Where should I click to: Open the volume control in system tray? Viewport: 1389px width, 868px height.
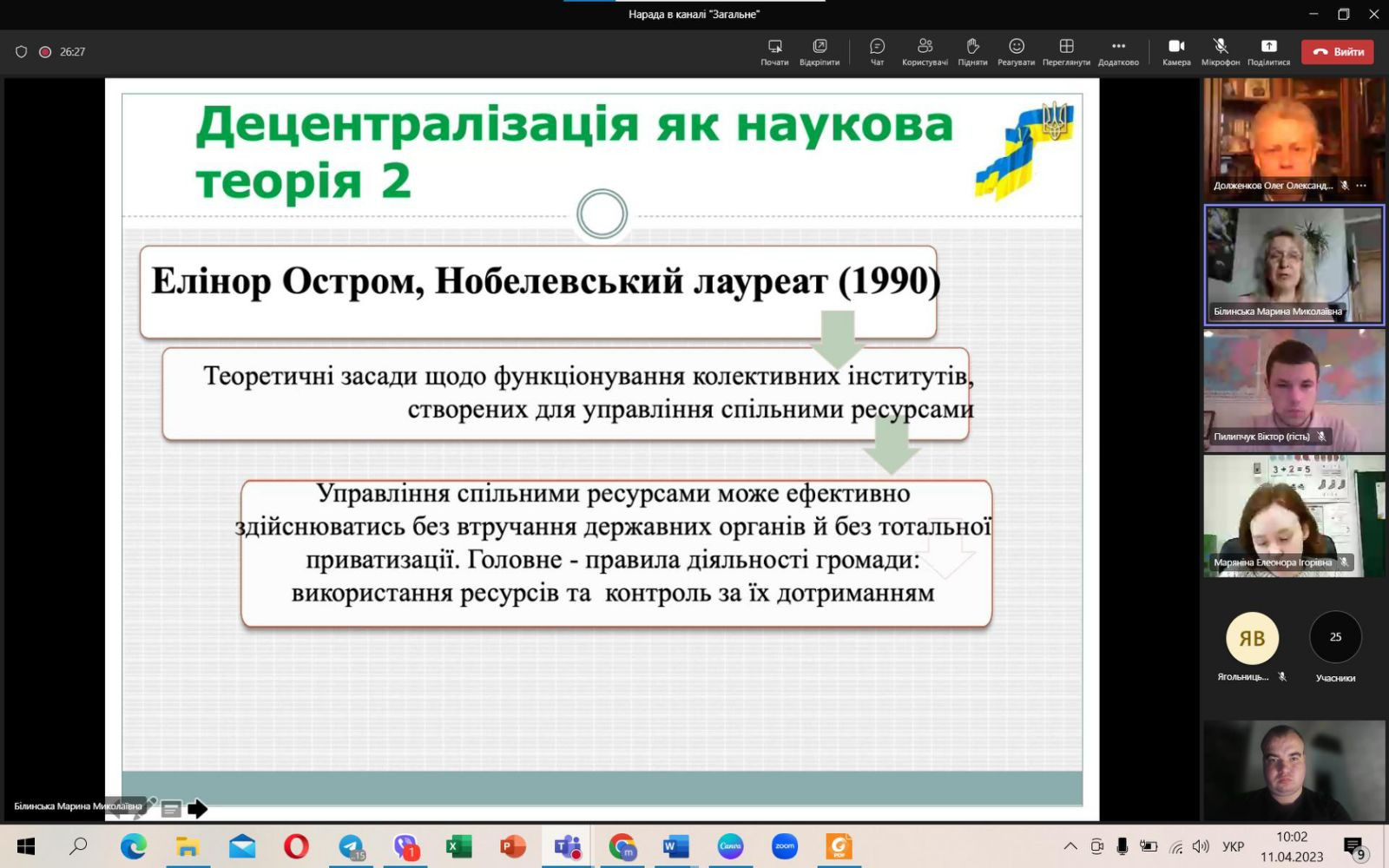pos(1201,846)
